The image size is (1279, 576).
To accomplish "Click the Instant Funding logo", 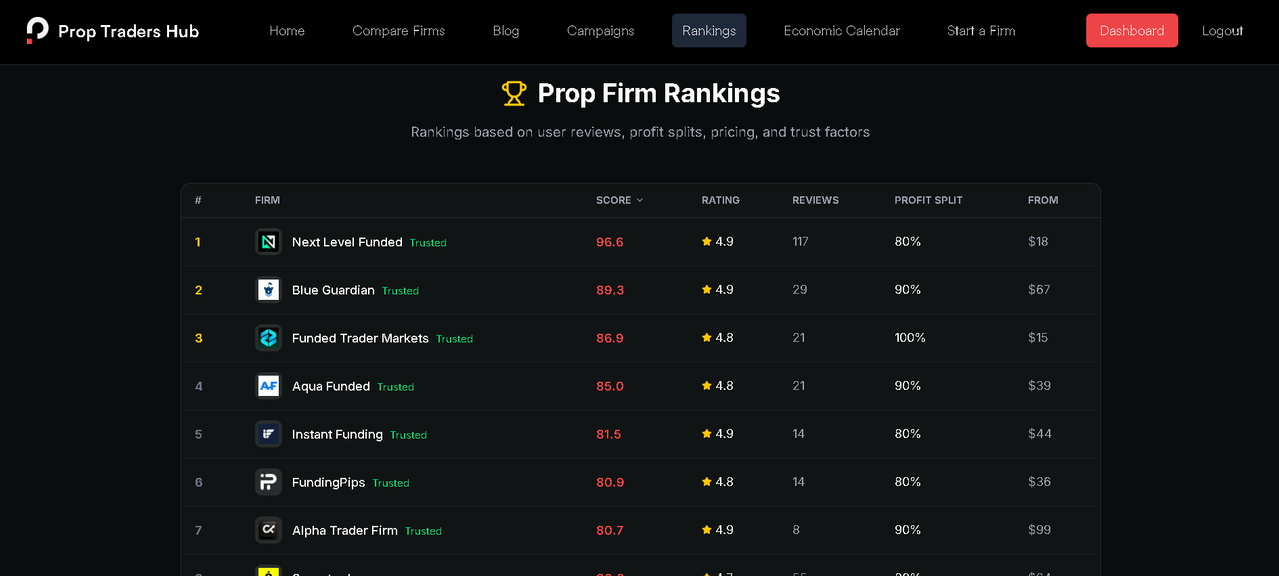I will pos(268,434).
